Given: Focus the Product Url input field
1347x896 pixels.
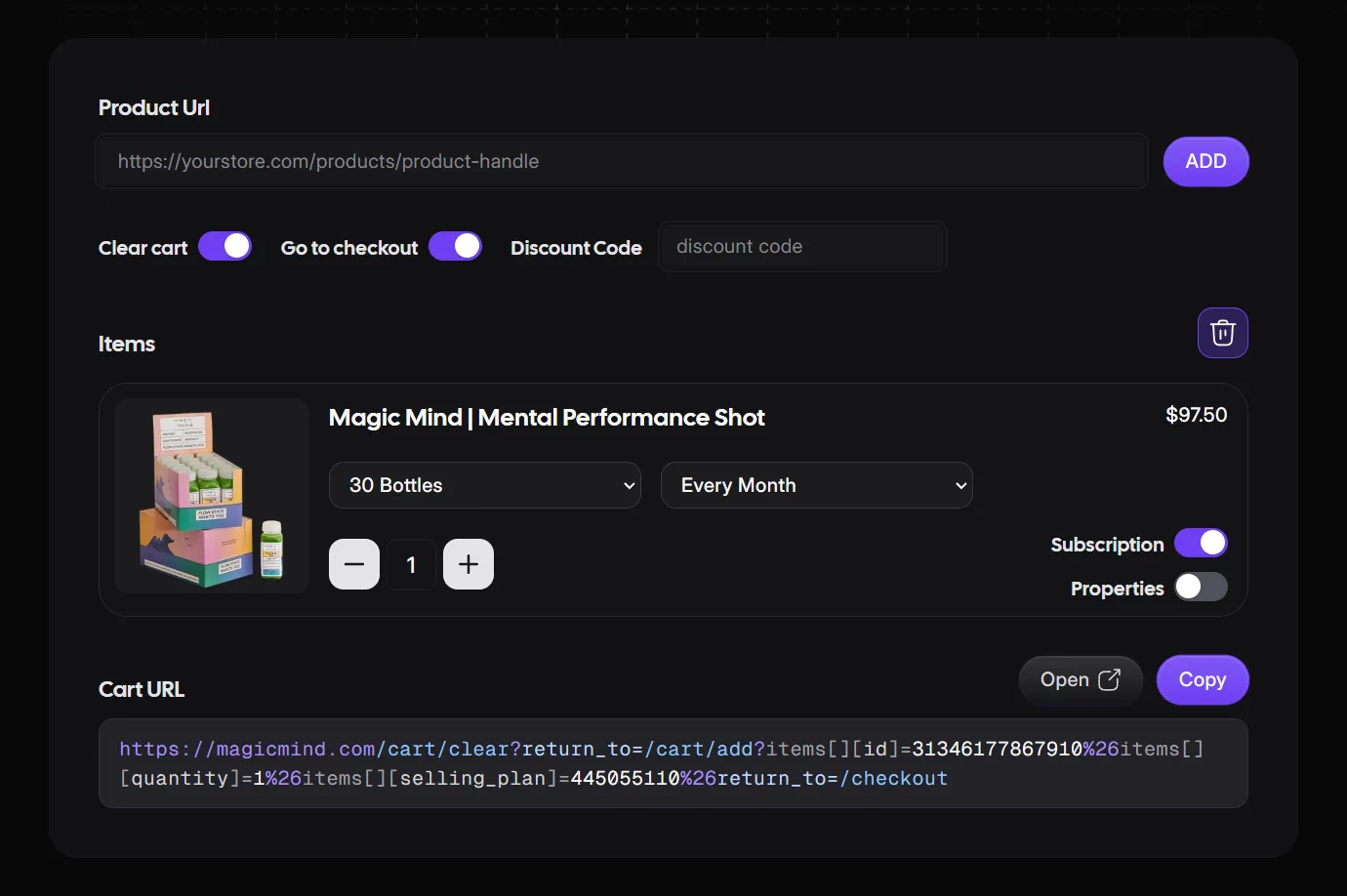Looking at the screenshot, I should (x=622, y=161).
